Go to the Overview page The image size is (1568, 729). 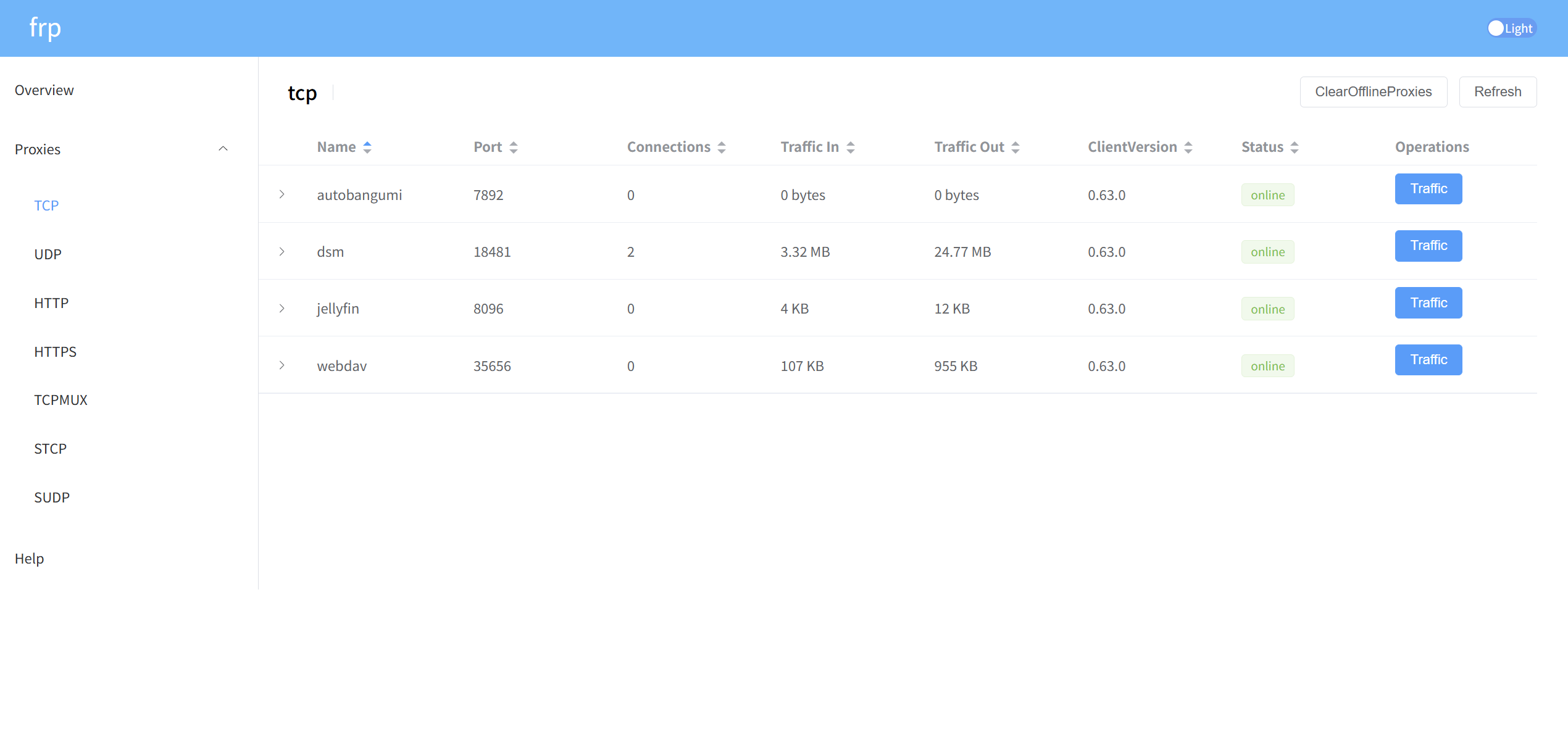coord(44,90)
